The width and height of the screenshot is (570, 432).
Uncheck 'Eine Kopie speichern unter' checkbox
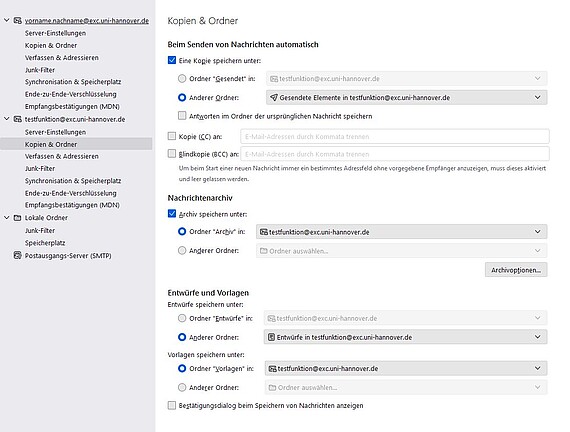172,60
